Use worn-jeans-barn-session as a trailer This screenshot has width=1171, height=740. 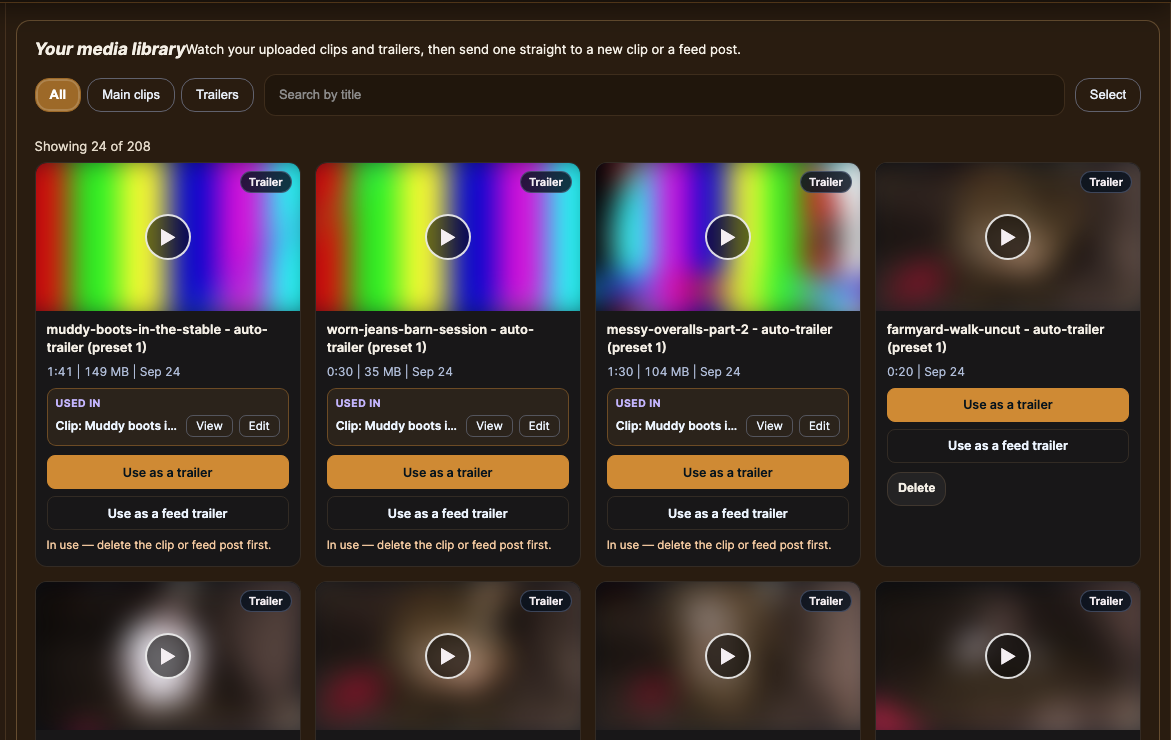click(x=447, y=472)
